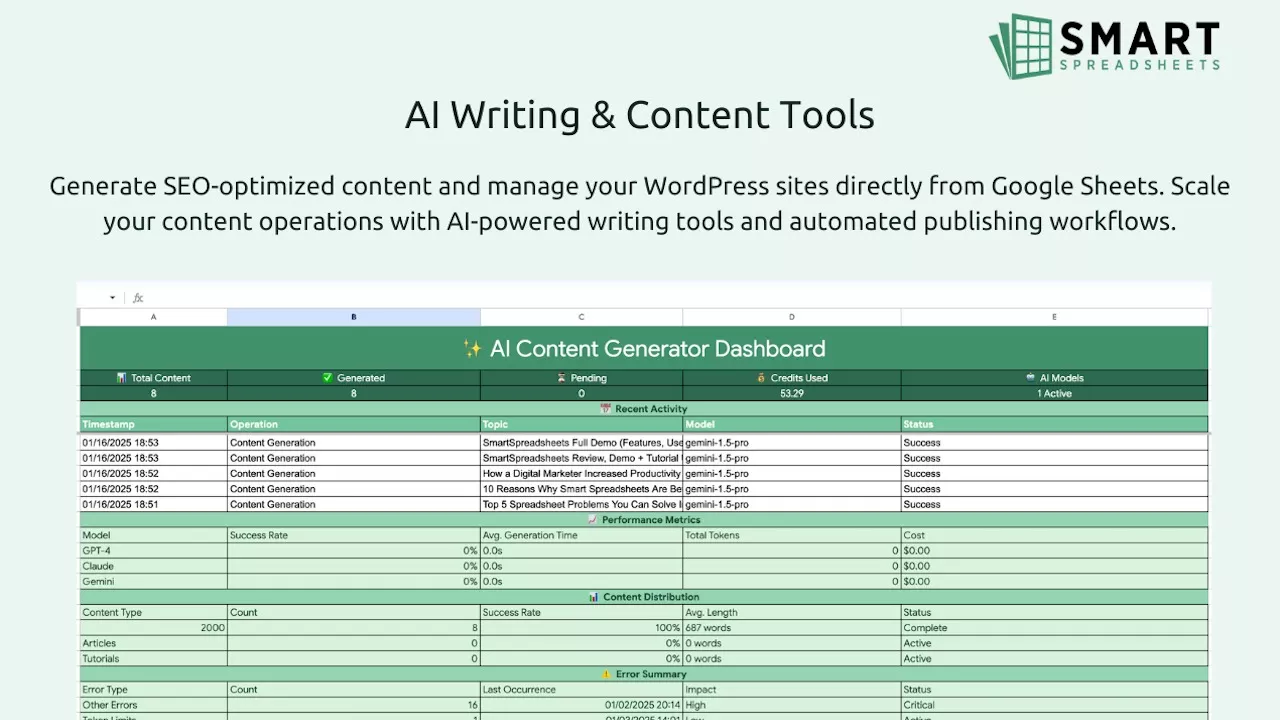The width and height of the screenshot is (1280, 720).
Task: Click the money bag icon beside Credits Used
Action: click(761, 378)
